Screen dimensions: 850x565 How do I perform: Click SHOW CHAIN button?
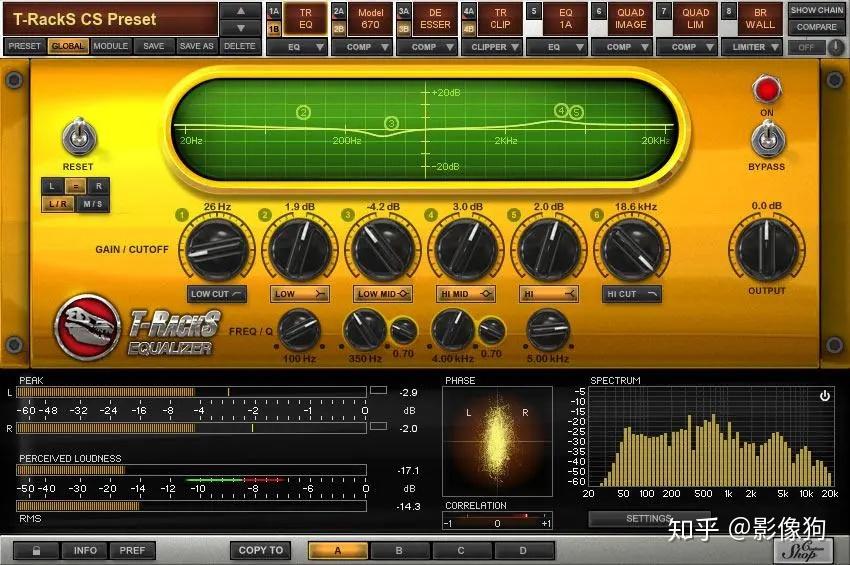816,10
